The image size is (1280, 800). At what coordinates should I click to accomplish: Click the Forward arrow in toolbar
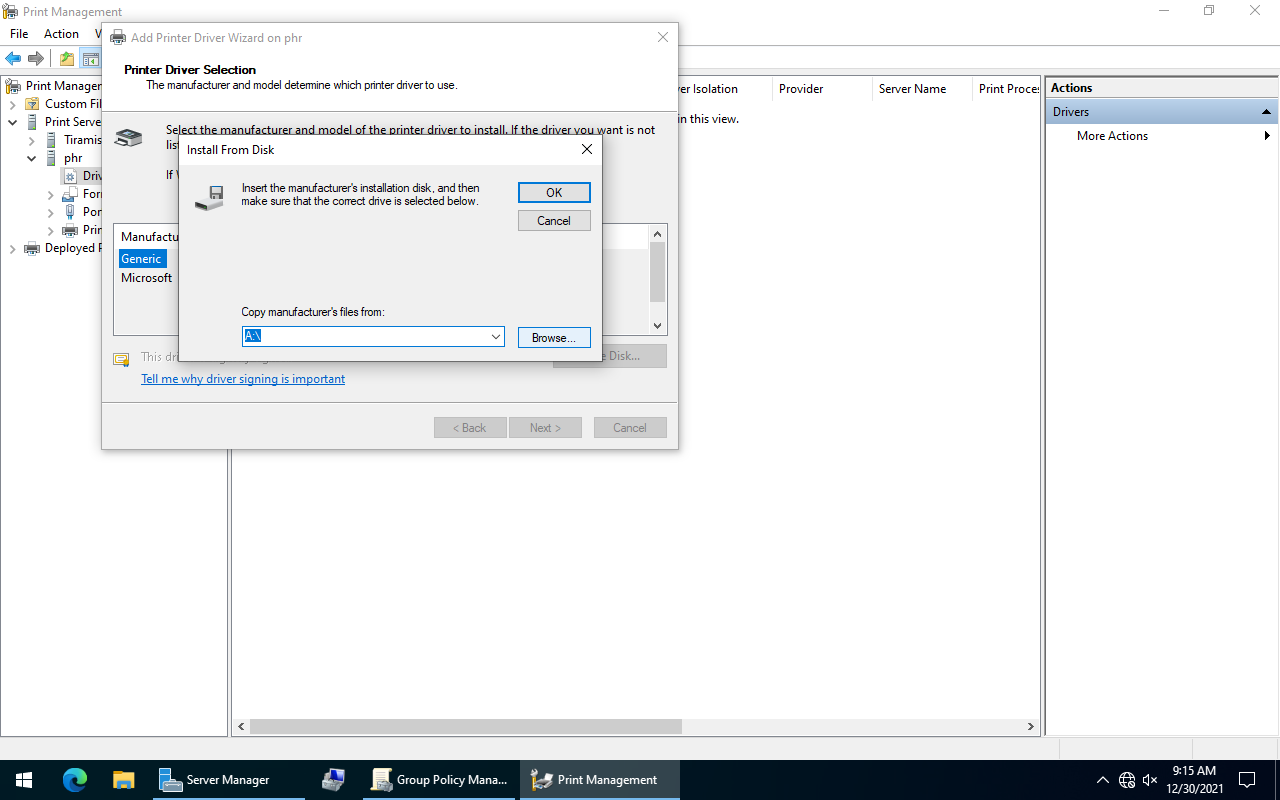pyautogui.click(x=36, y=59)
